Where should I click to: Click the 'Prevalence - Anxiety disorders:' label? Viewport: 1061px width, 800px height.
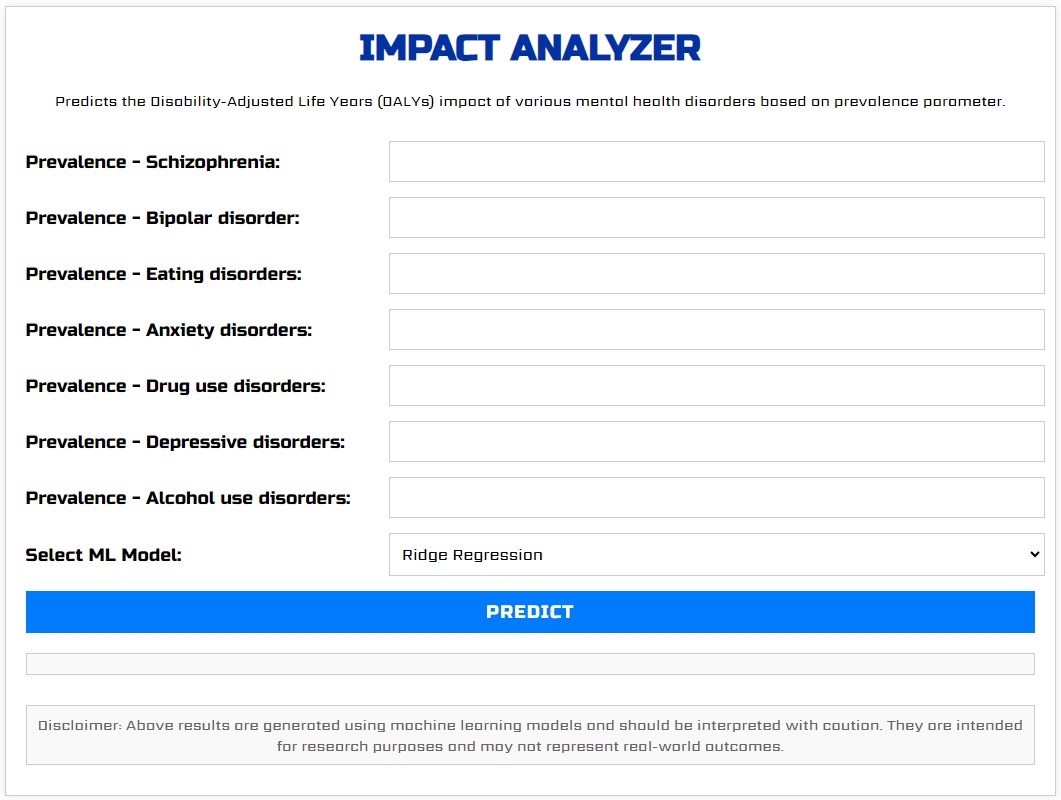pos(168,330)
